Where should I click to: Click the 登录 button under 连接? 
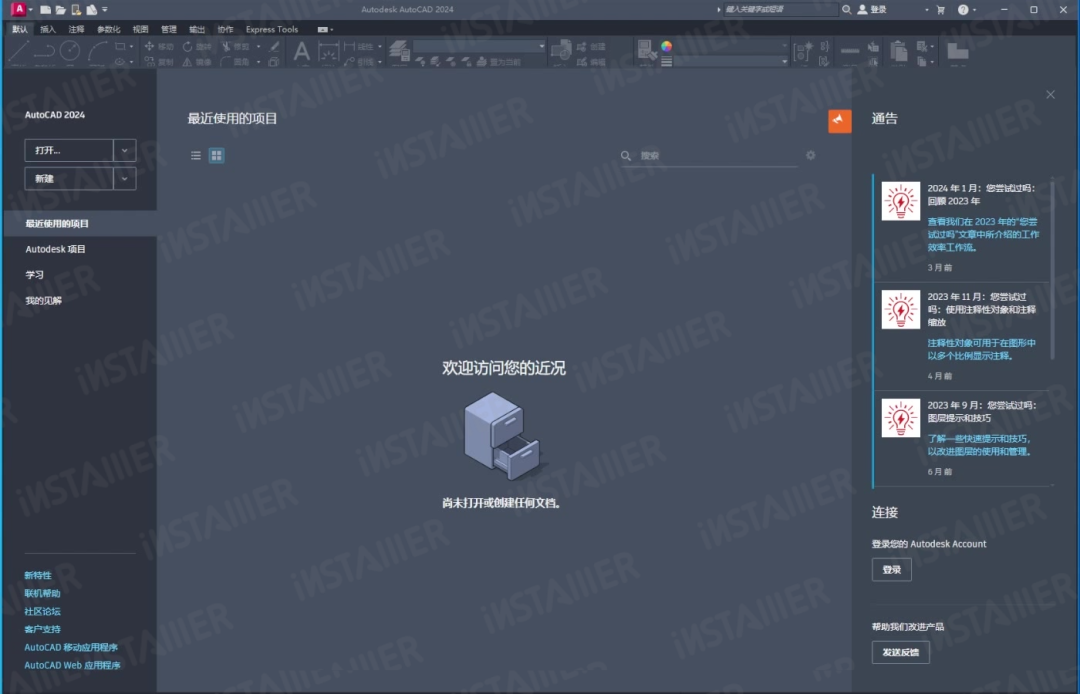coord(892,569)
